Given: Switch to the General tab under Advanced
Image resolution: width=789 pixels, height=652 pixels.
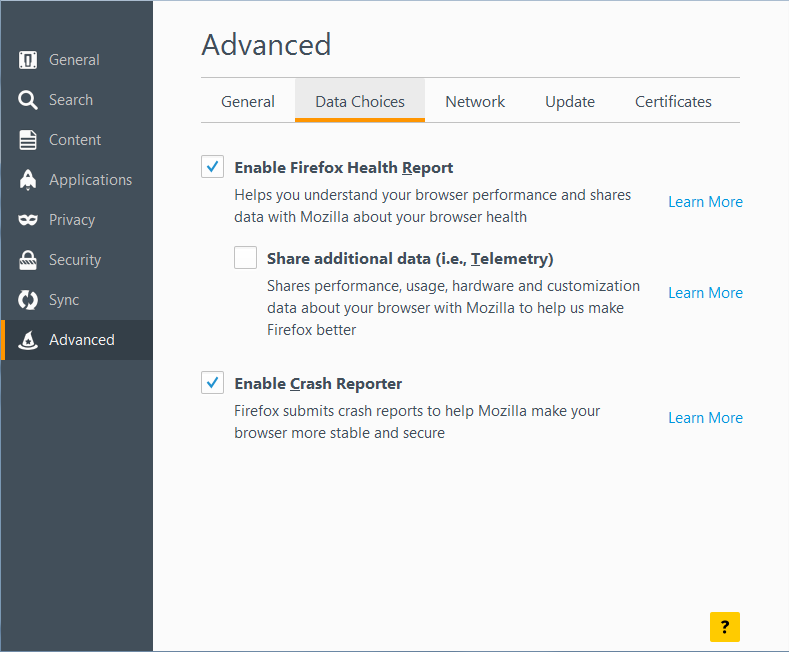Looking at the screenshot, I should (248, 101).
